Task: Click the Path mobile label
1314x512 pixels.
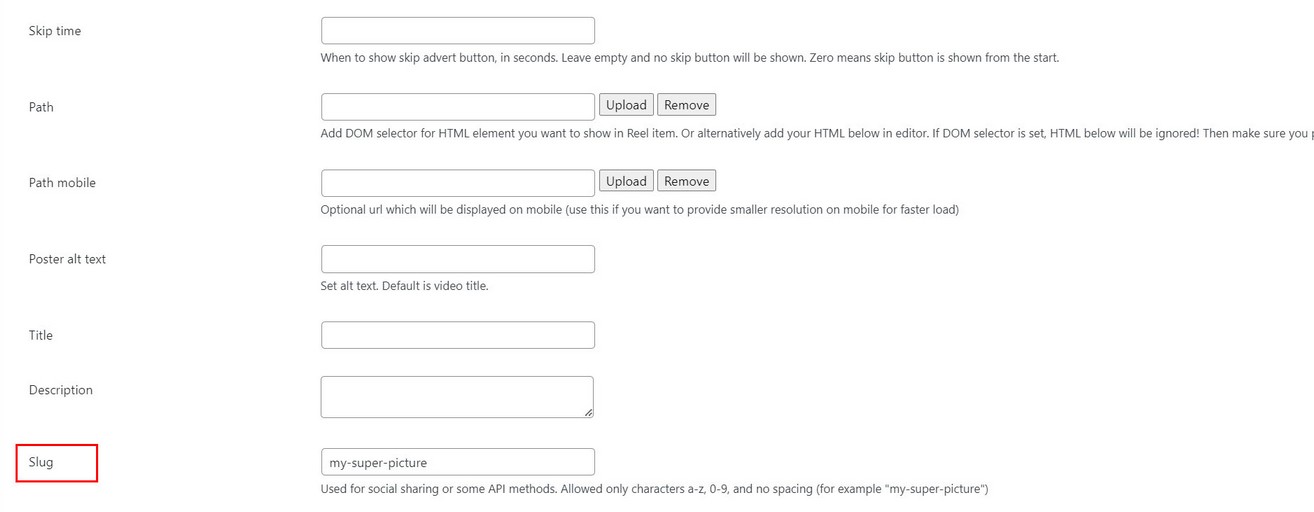Action: (62, 183)
